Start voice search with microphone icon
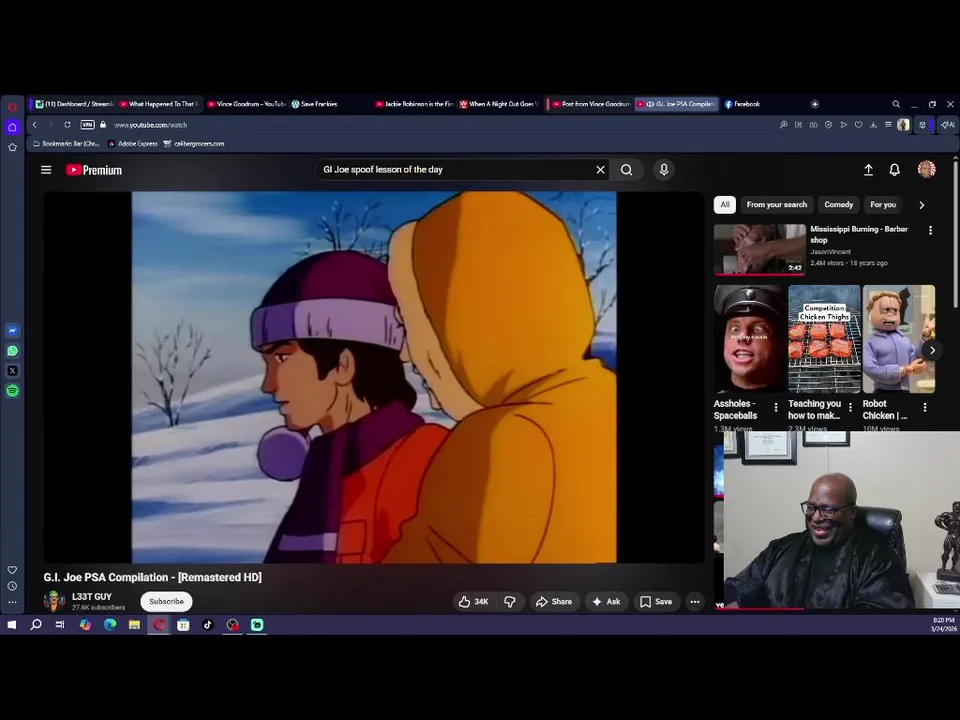The image size is (960, 720). 664,170
